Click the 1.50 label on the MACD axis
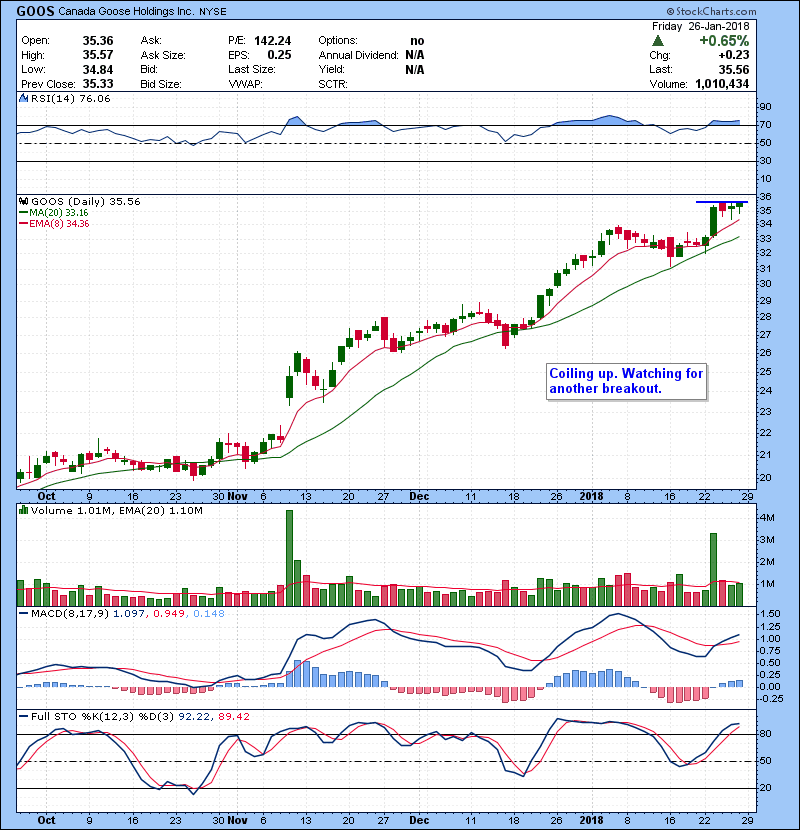 click(770, 614)
